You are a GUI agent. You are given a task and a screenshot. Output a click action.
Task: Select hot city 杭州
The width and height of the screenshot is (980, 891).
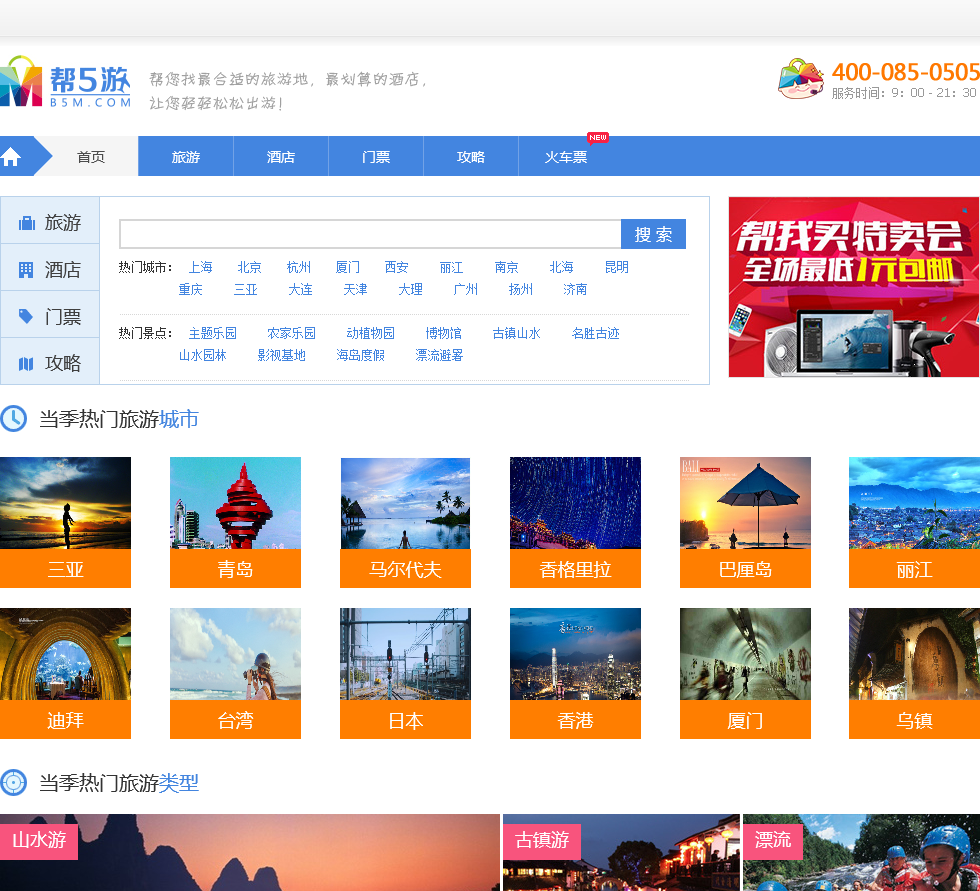[299, 267]
